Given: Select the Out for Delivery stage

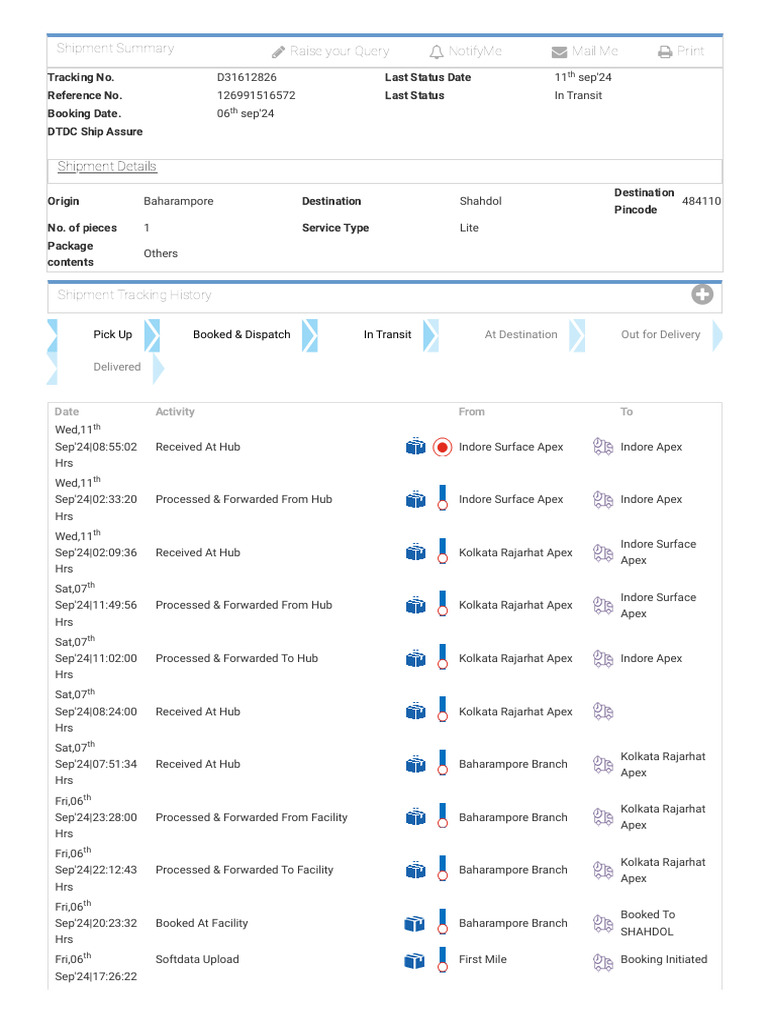Looking at the screenshot, I should pos(660,335).
